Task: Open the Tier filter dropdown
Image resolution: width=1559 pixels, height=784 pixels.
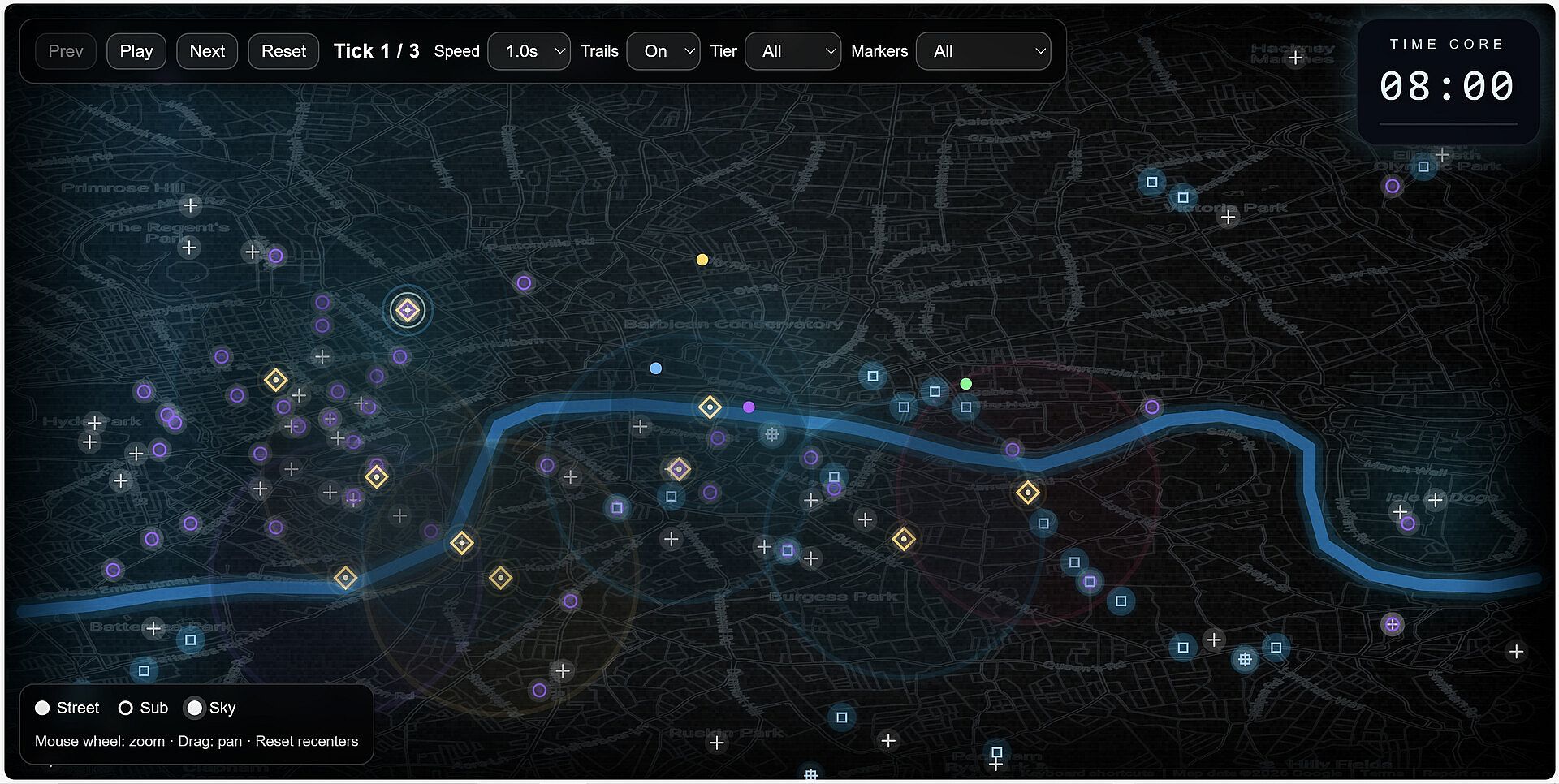Action: 793,51
